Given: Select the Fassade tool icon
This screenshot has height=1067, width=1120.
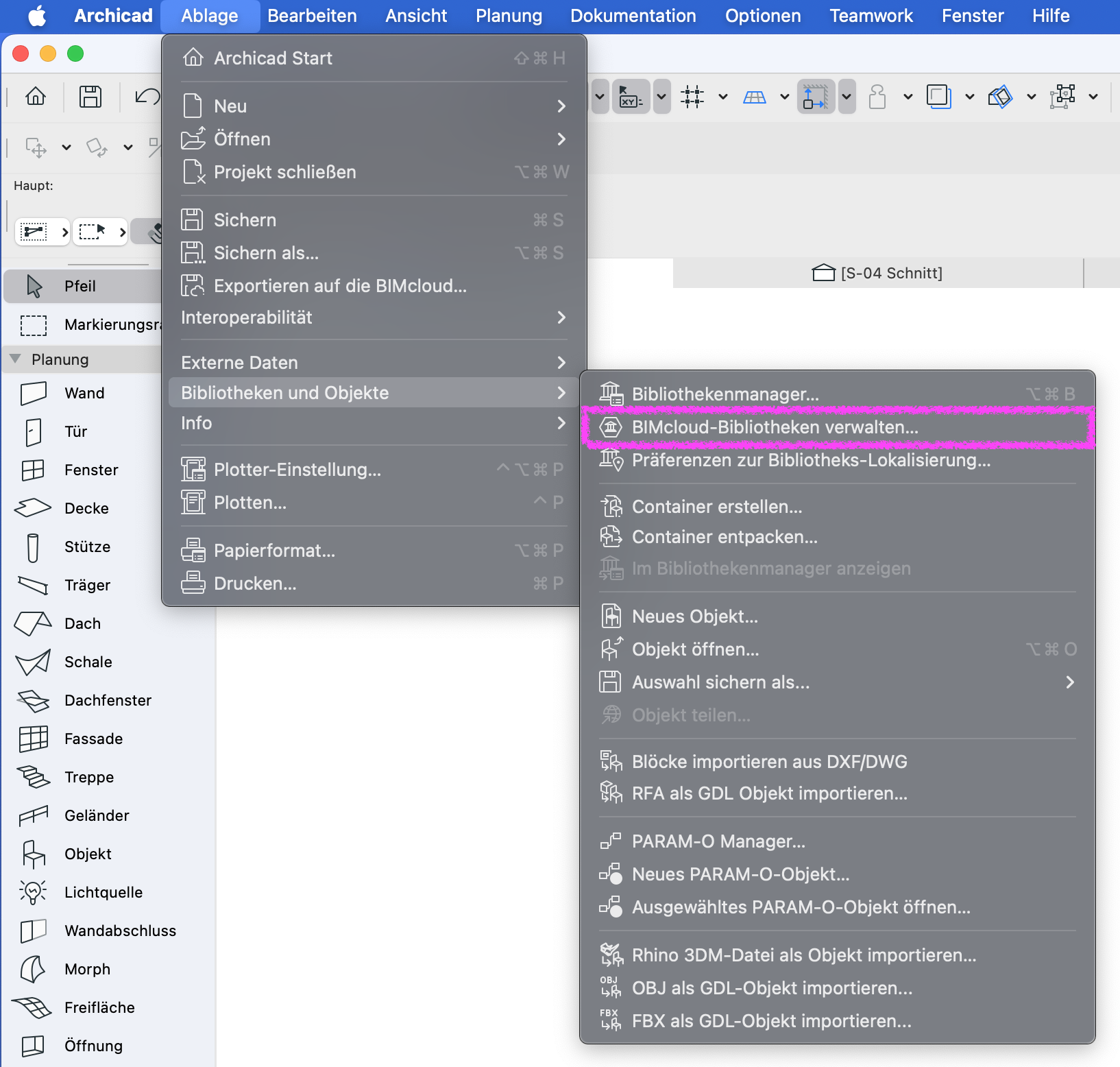Looking at the screenshot, I should pos(34,739).
